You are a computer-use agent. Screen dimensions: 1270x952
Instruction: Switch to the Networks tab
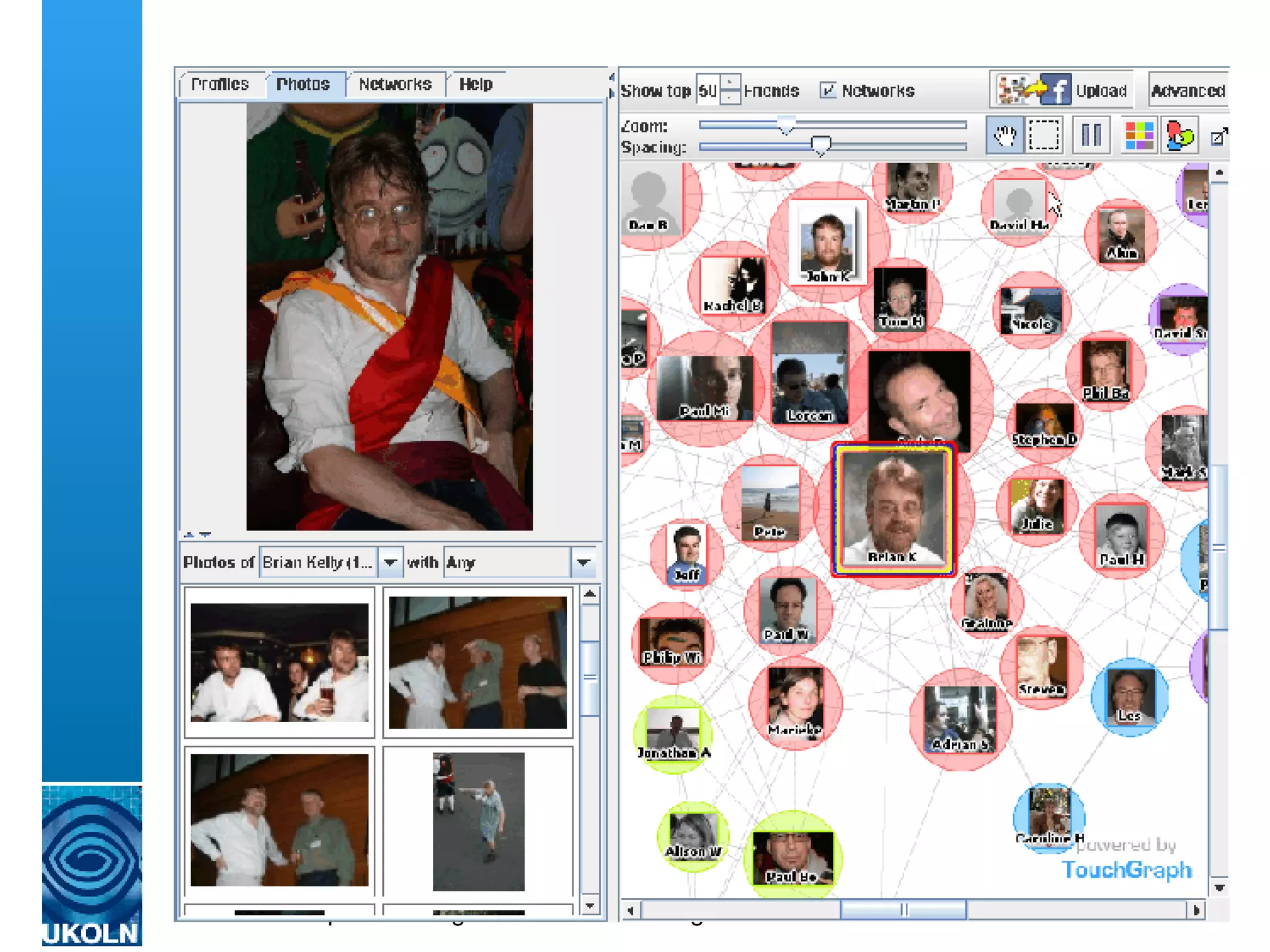pyautogui.click(x=395, y=84)
